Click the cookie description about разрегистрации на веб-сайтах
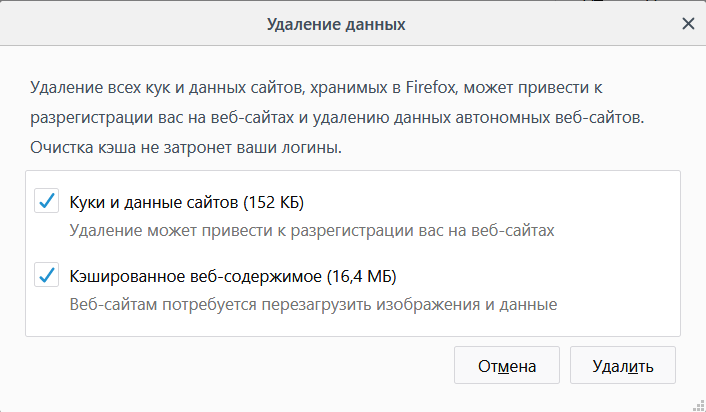The image size is (706, 412). click(312, 230)
